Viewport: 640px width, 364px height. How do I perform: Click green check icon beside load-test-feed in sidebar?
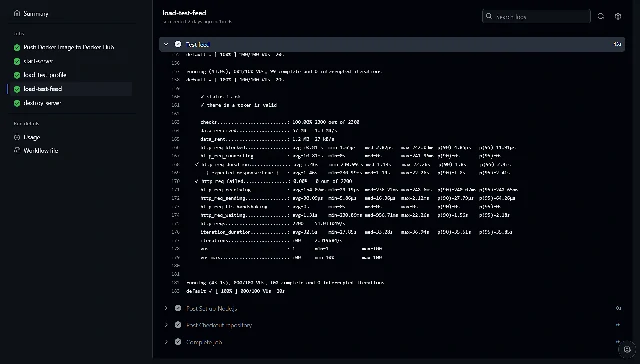(17, 89)
